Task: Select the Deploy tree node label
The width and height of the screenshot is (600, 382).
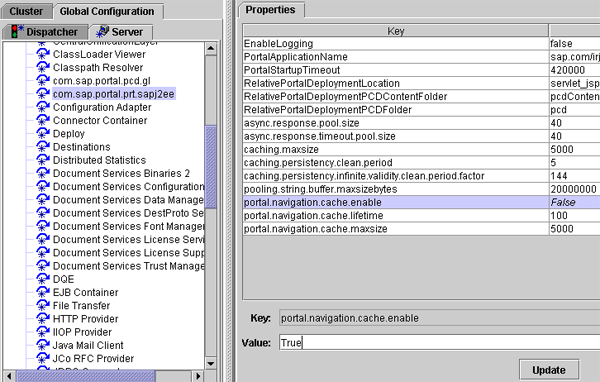Action: (69, 134)
